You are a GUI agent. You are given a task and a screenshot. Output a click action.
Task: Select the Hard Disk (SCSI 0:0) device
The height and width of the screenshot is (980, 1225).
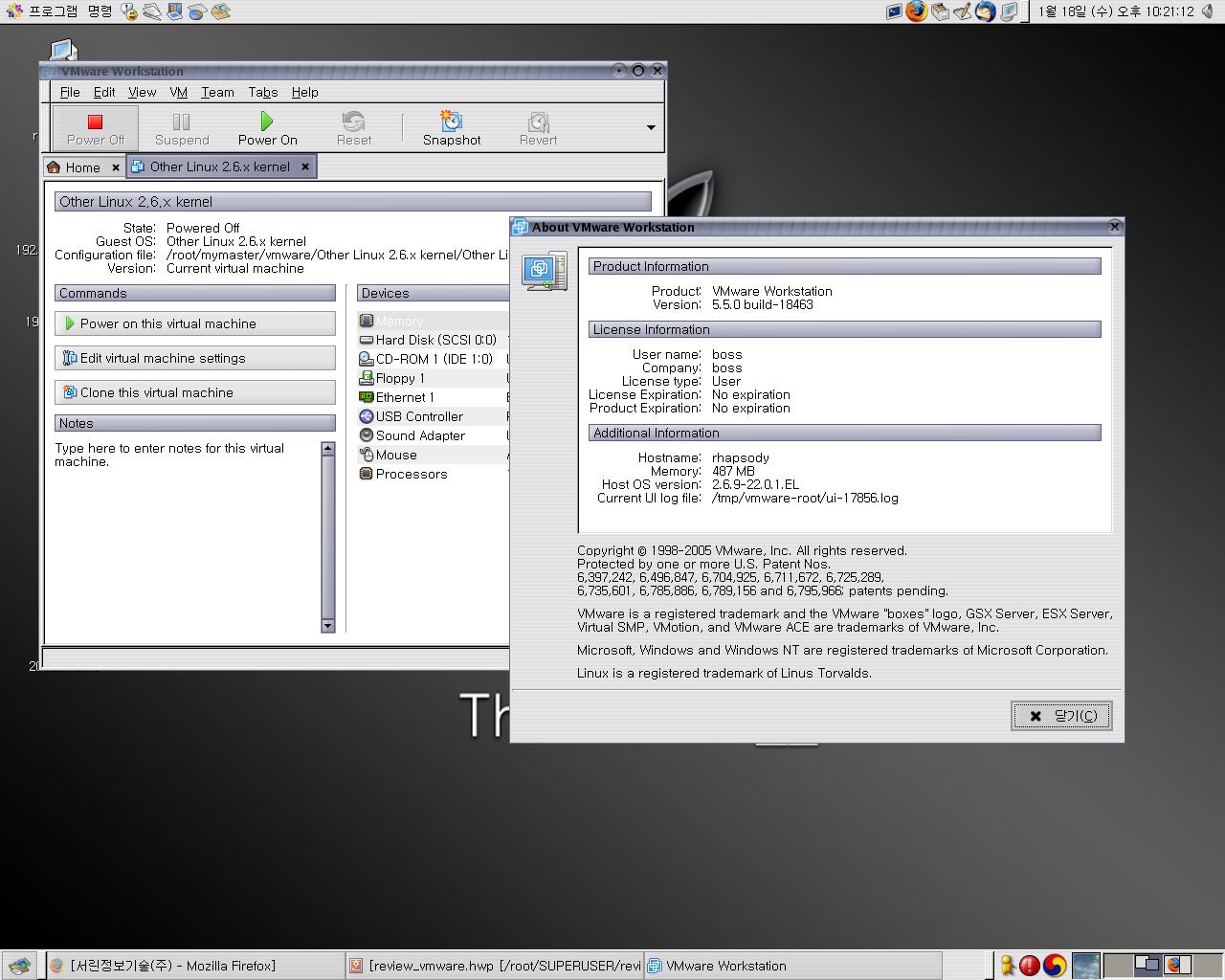[433, 340]
